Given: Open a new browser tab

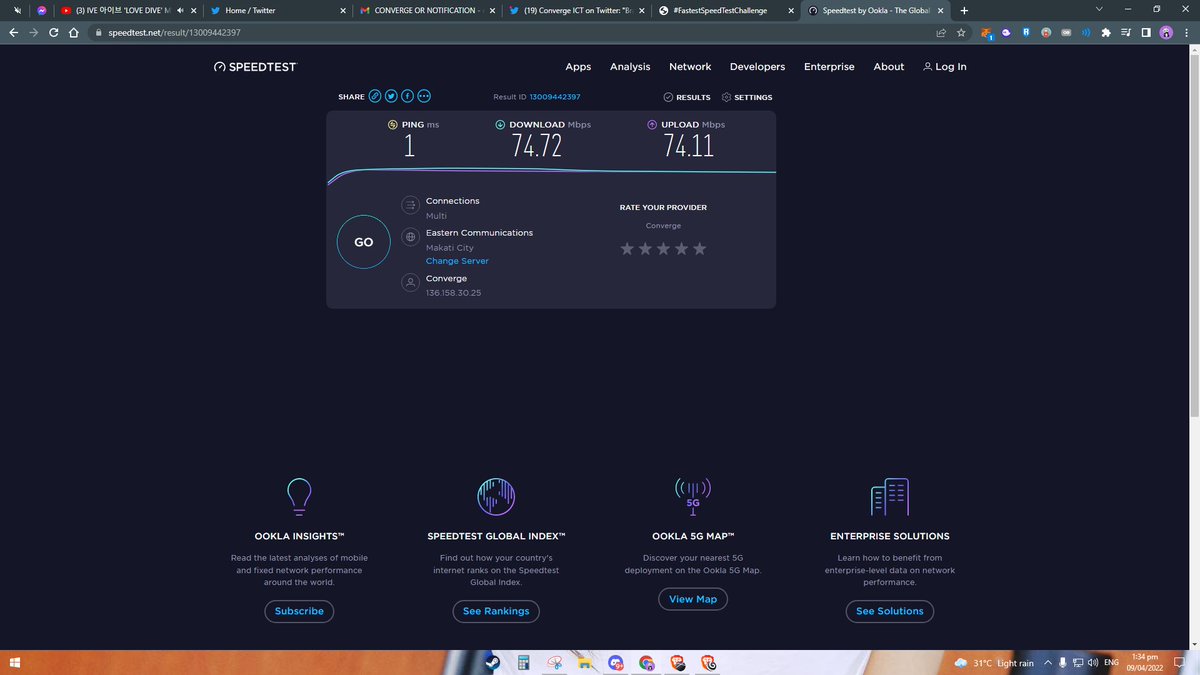Looking at the screenshot, I should (964, 10).
